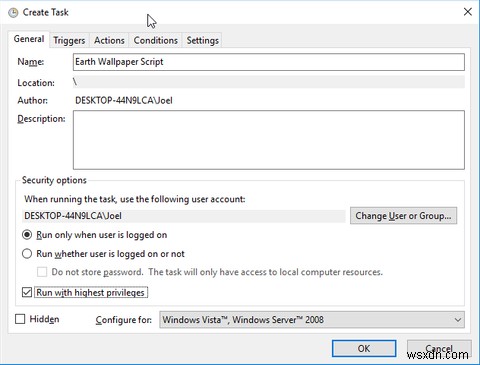Screen dimensions: 480x365
Task: Click the user account field DESKTOP-44N9LCA\Joel
Action: (184, 216)
